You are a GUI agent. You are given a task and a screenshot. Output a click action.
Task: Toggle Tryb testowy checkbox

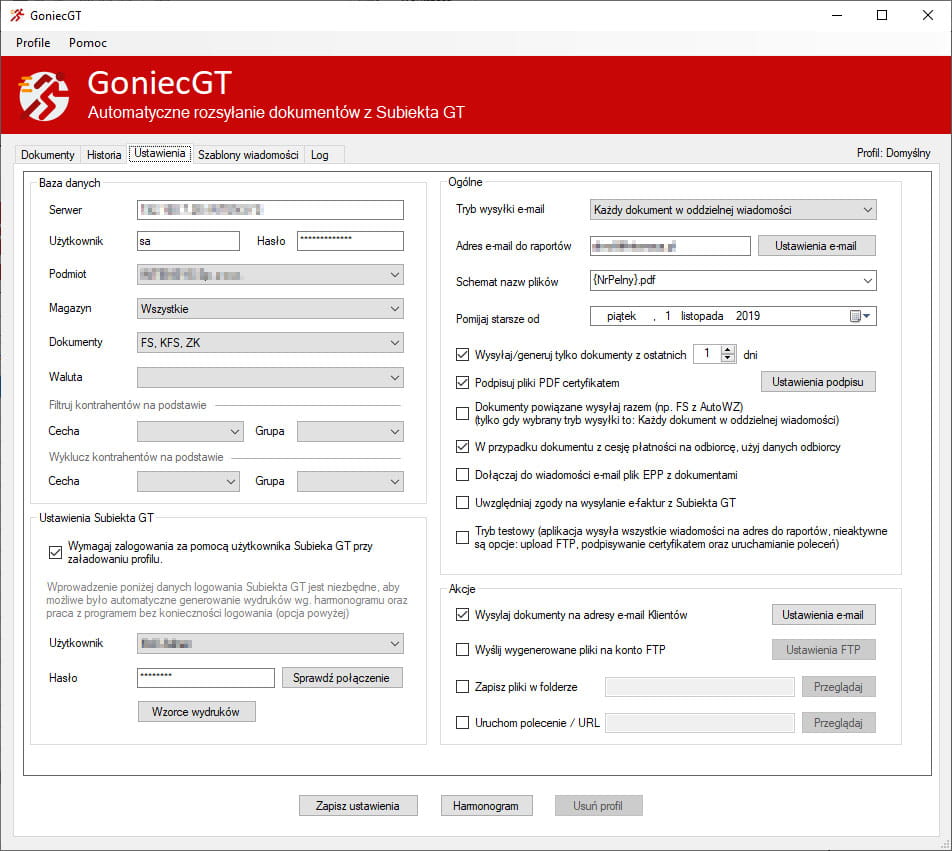coord(462,538)
